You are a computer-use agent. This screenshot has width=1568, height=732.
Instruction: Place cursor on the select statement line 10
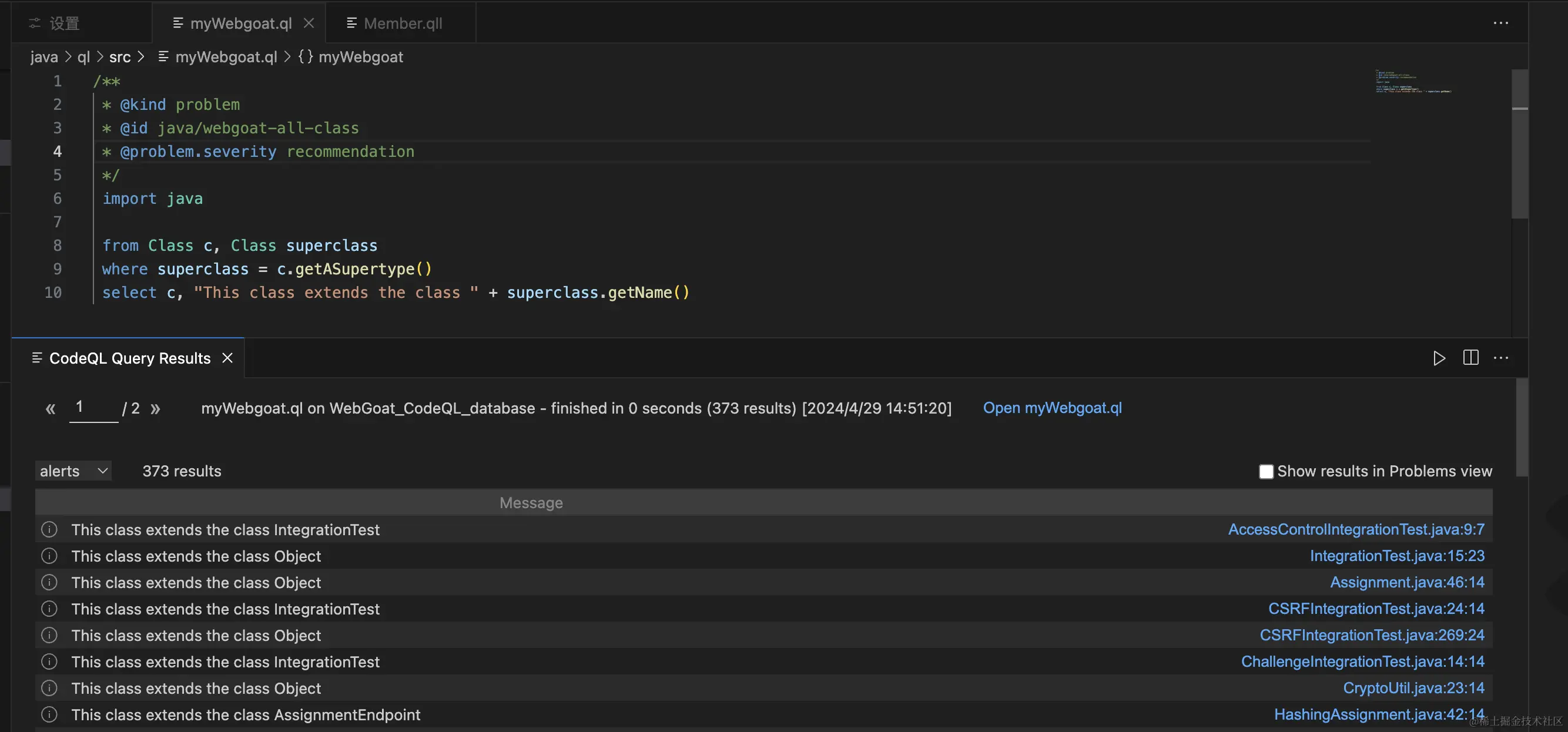396,293
